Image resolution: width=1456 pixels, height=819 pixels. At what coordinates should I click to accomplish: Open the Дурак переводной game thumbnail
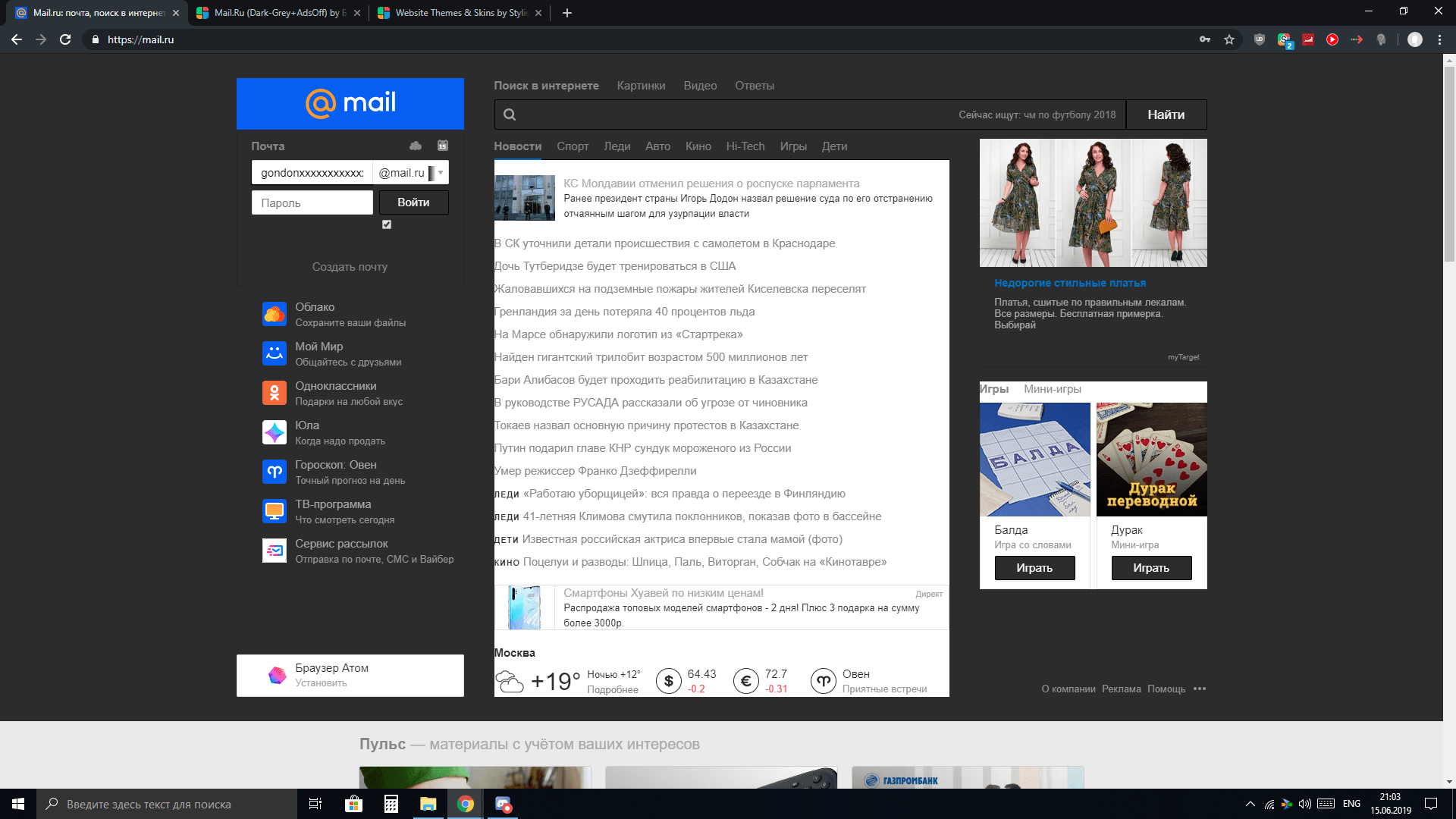click(x=1151, y=460)
